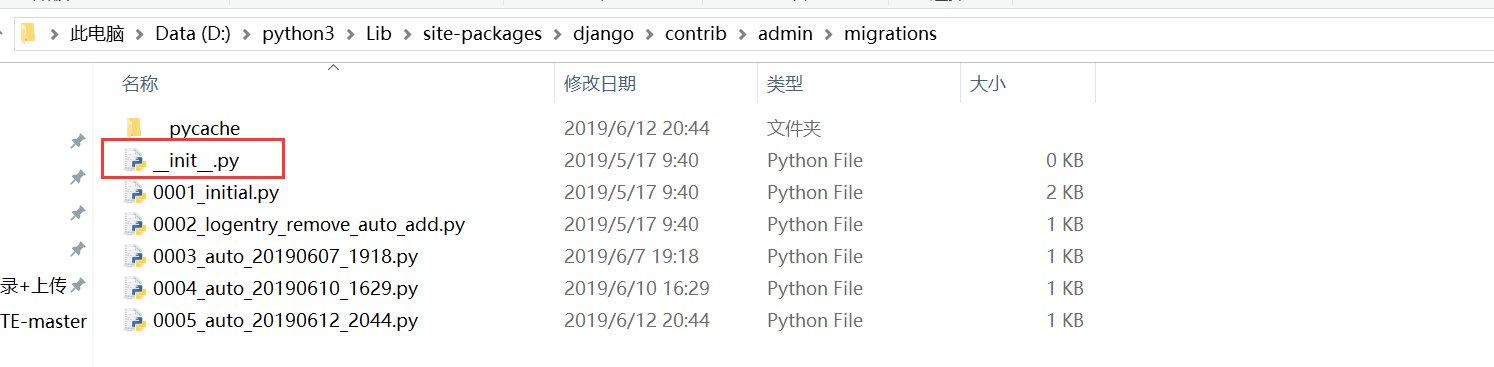The image size is (1494, 367).
Task: Go to python3 in the address path
Action: coord(298,34)
